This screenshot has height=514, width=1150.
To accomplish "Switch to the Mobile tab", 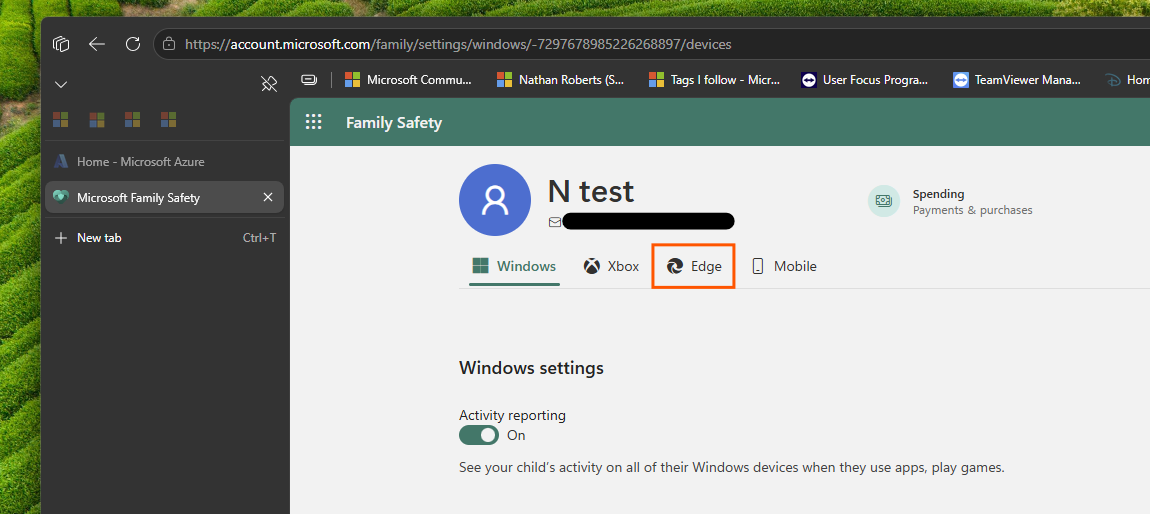I will click(784, 266).
